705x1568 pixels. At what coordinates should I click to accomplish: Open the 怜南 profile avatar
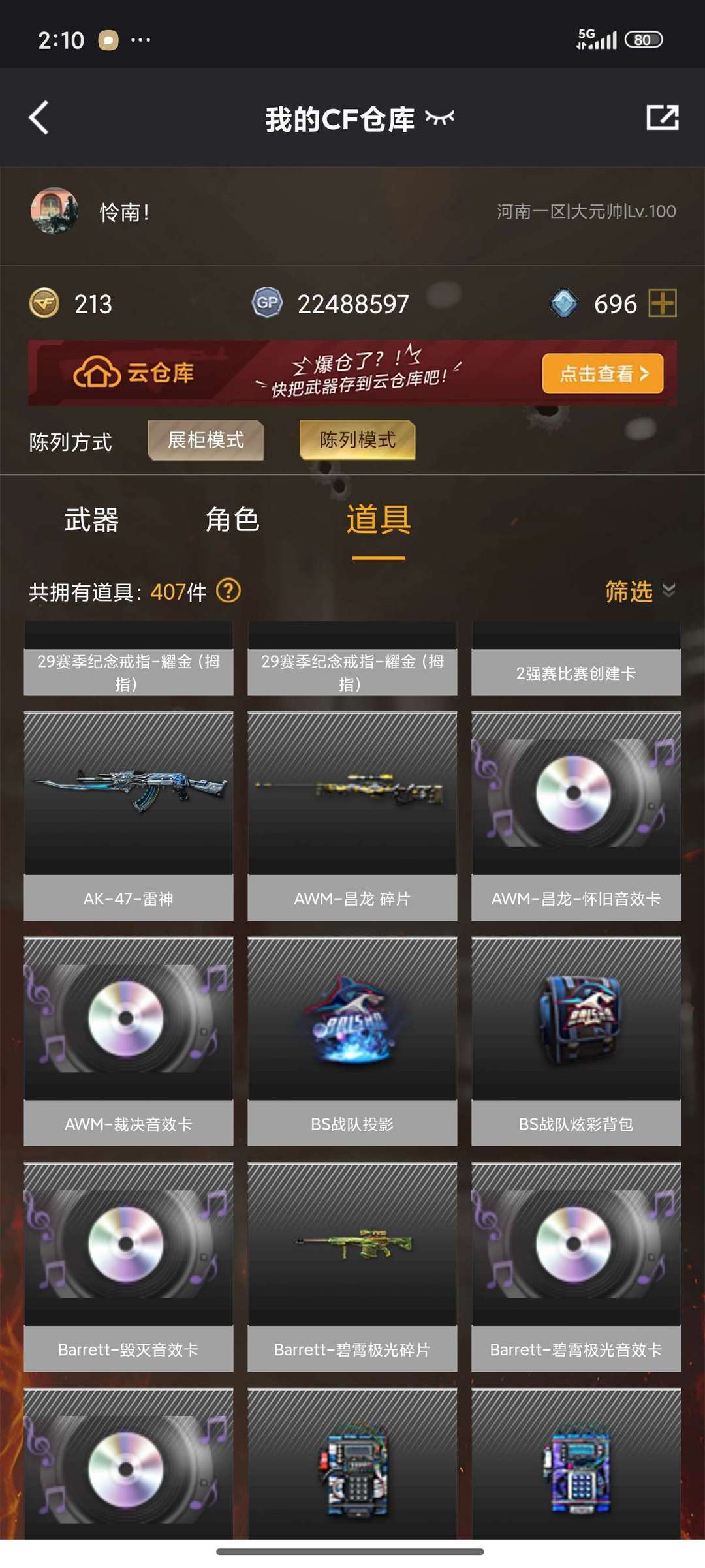(x=55, y=211)
